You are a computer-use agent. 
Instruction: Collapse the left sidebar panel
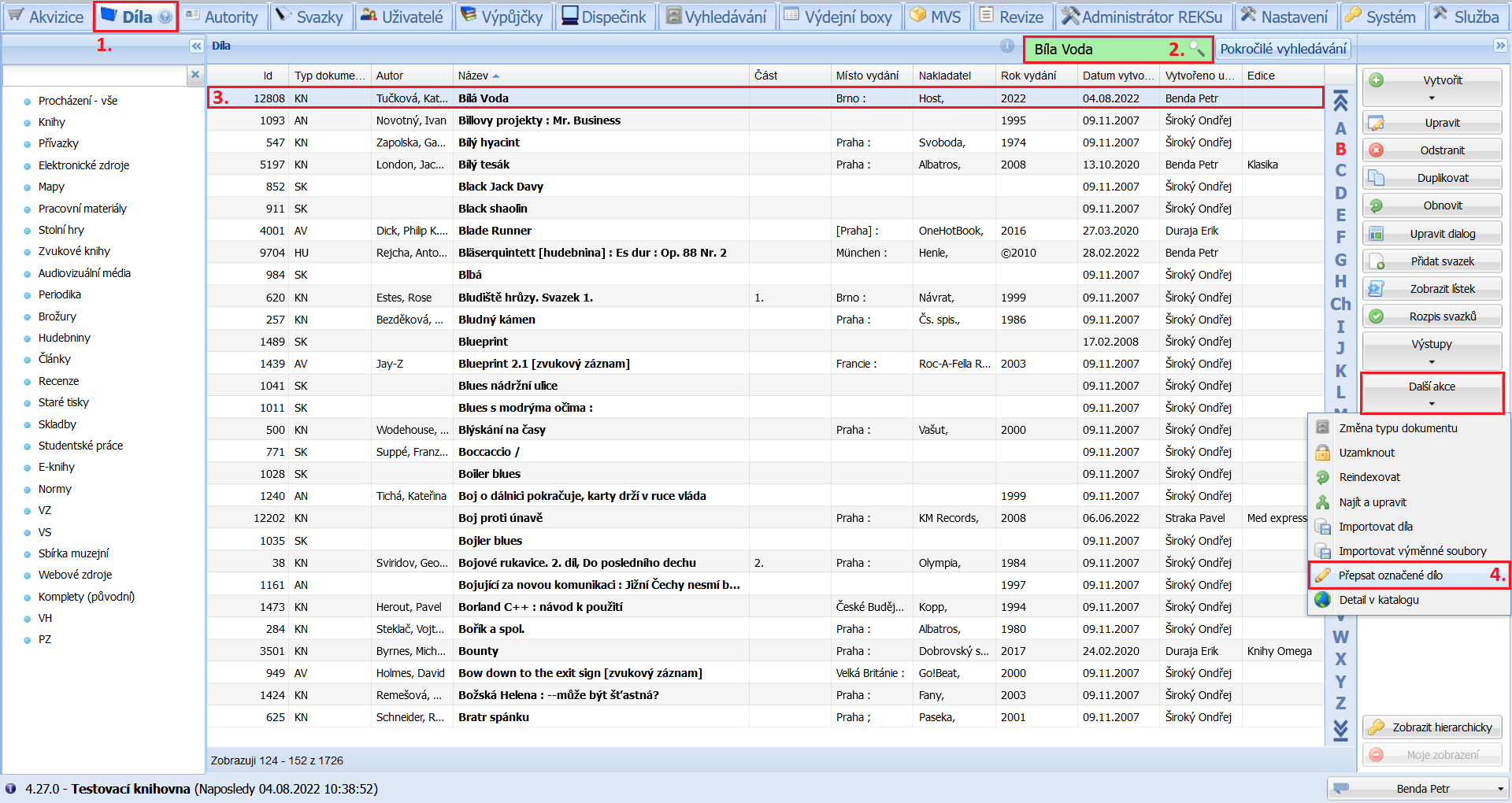196,46
